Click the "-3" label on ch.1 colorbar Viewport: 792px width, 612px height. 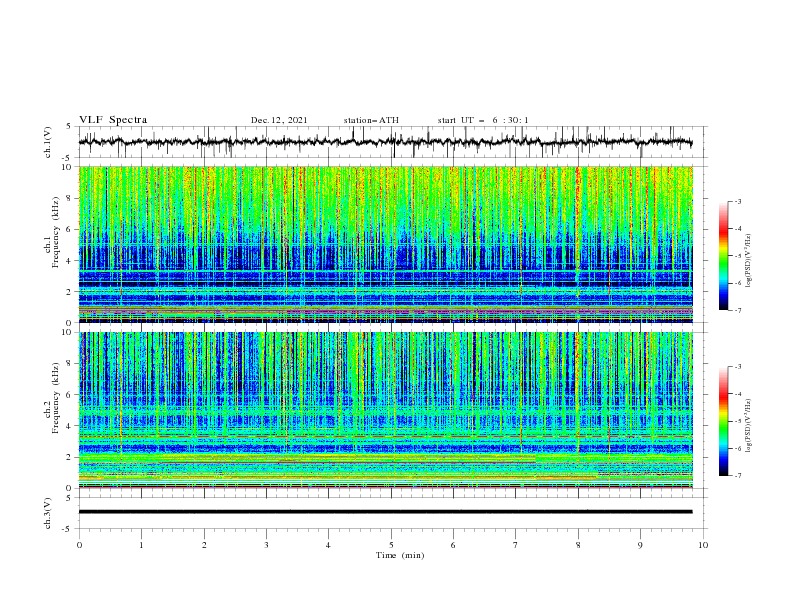click(x=737, y=201)
